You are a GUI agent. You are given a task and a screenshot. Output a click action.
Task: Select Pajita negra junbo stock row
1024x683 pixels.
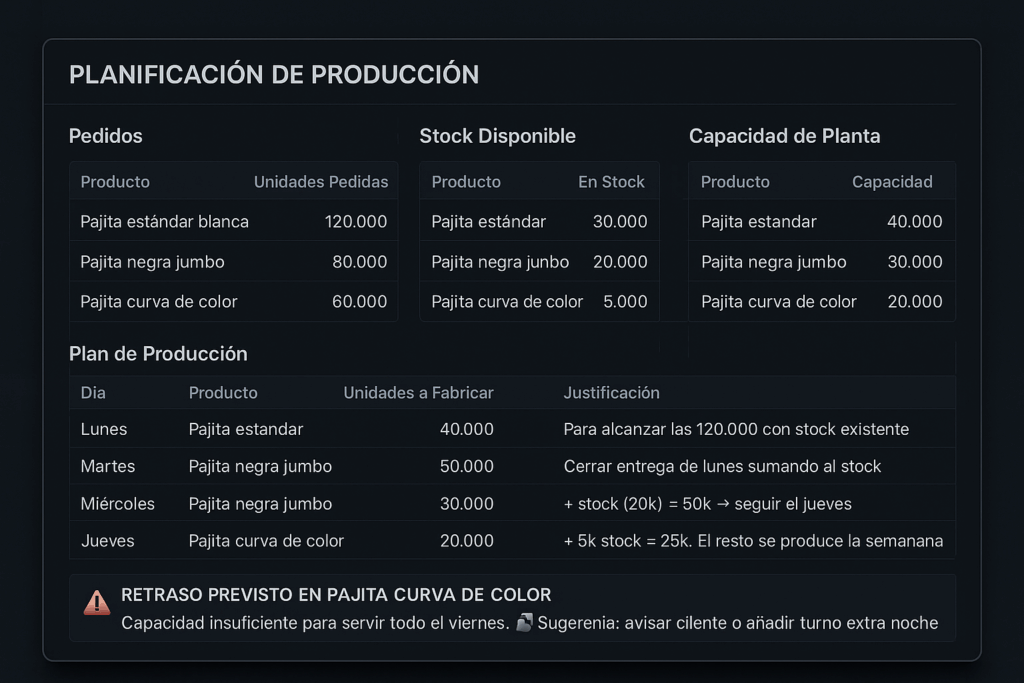(x=539, y=262)
